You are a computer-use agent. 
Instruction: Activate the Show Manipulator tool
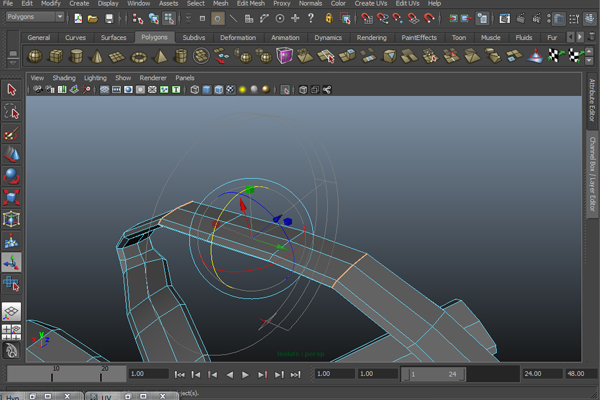pyautogui.click(x=11, y=262)
